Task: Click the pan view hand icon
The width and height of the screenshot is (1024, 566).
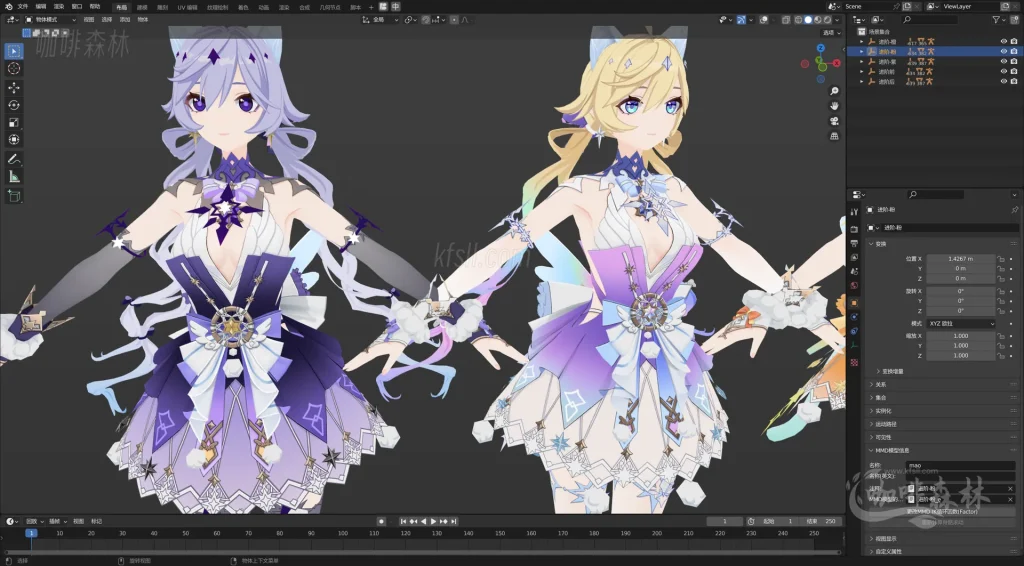Action: pyautogui.click(x=834, y=106)
